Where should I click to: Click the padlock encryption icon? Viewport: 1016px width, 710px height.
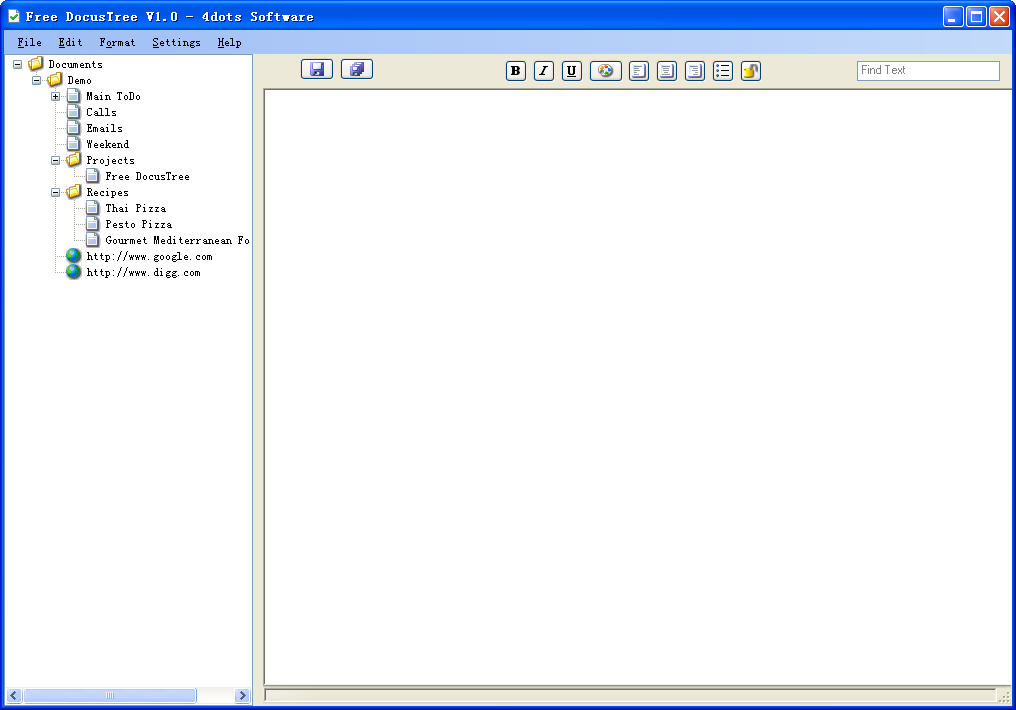coord(750,71)
